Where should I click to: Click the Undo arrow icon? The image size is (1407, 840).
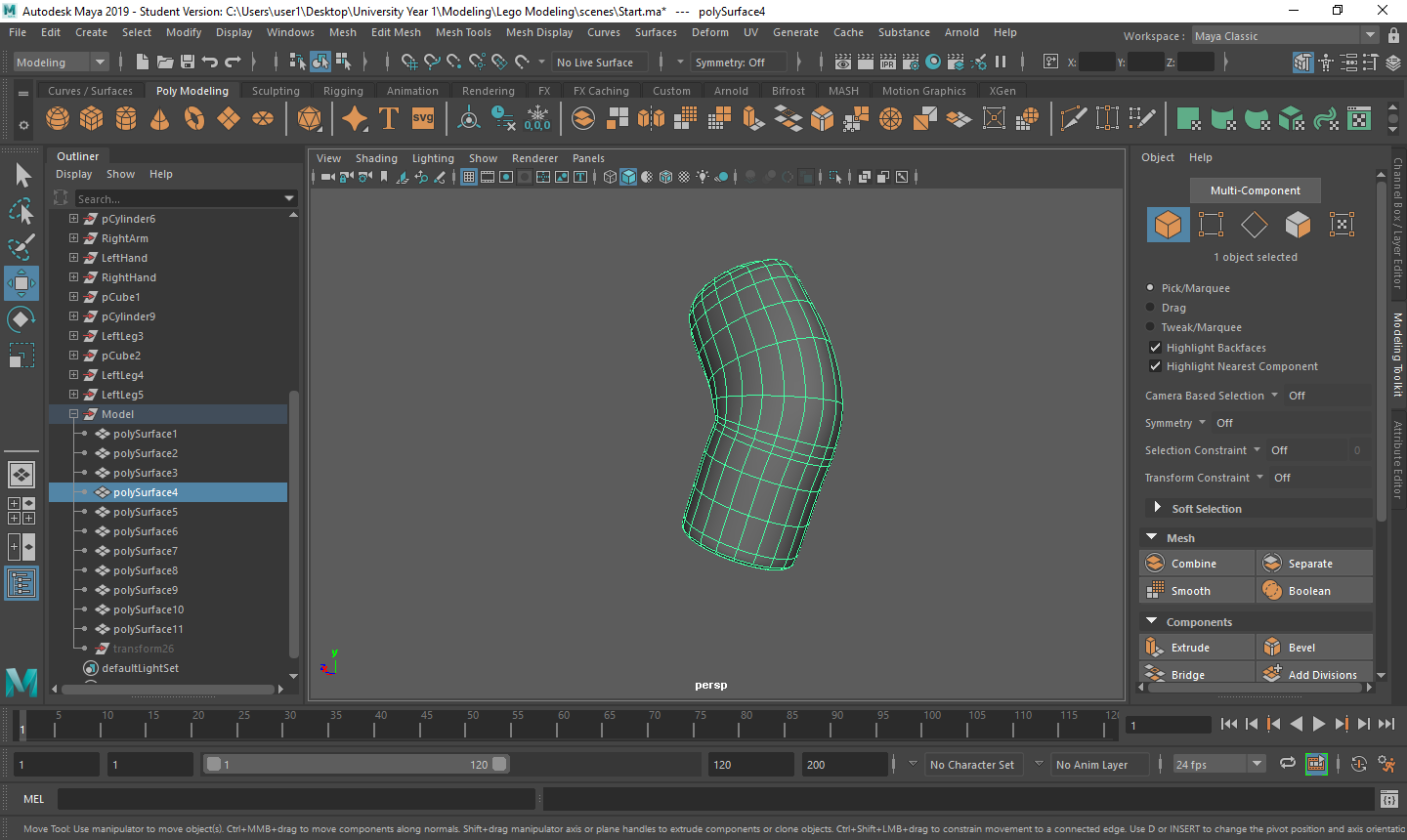(x=209, y=62)
